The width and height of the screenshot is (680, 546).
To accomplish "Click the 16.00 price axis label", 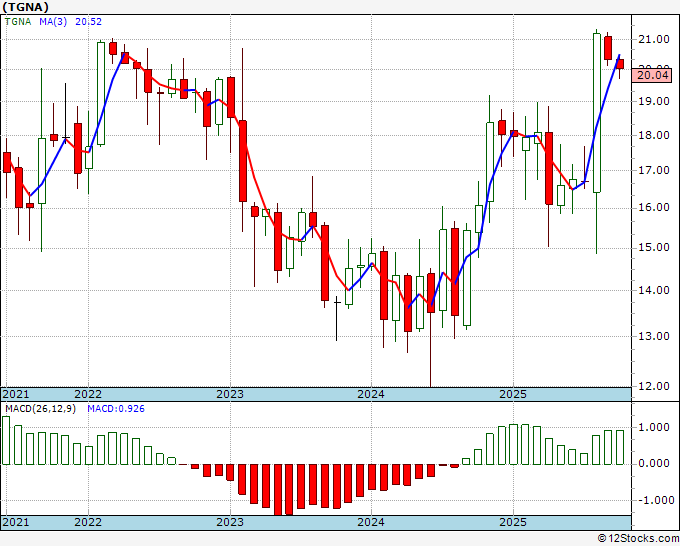I will [654, 208].
